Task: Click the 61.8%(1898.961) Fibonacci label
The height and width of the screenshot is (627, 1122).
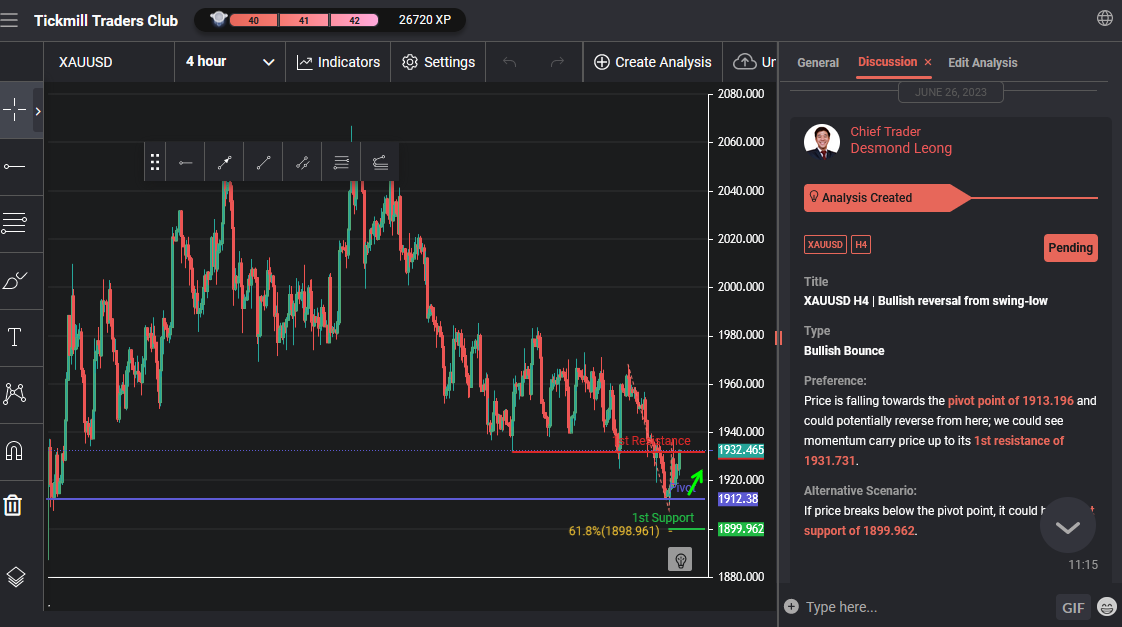Action: click(x=614, y=531)
